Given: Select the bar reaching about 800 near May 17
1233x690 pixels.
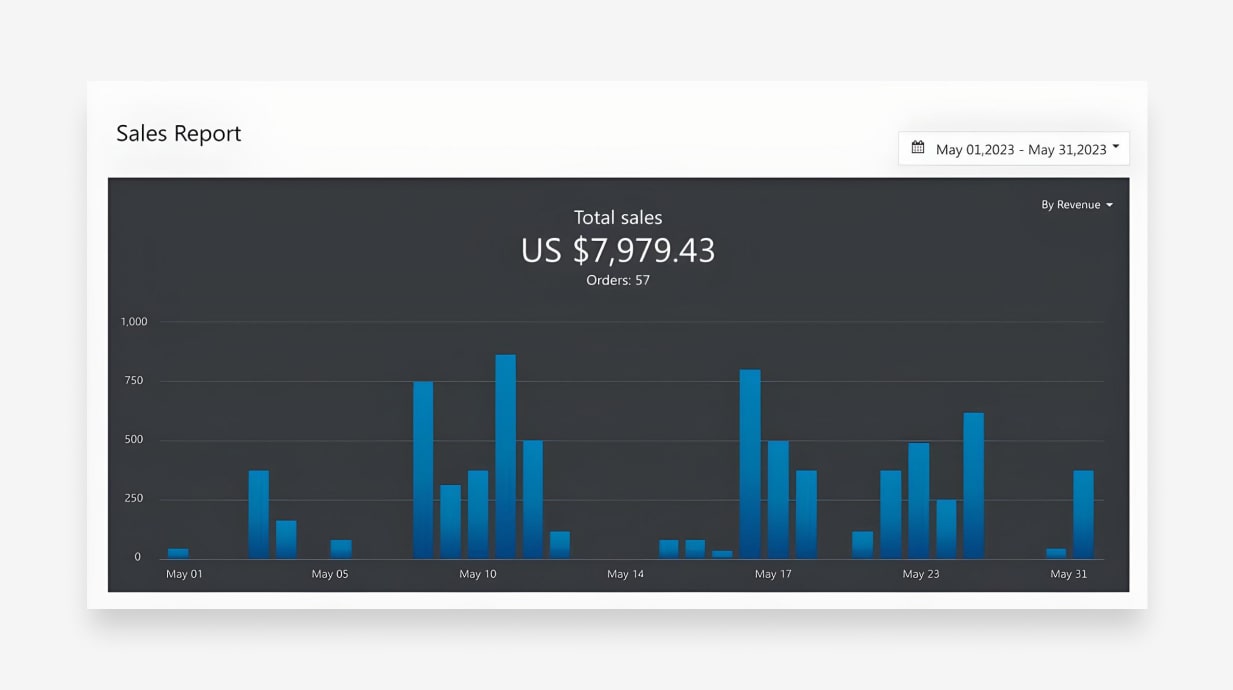Looking at the screenshot, I should (x=750, y=464).
